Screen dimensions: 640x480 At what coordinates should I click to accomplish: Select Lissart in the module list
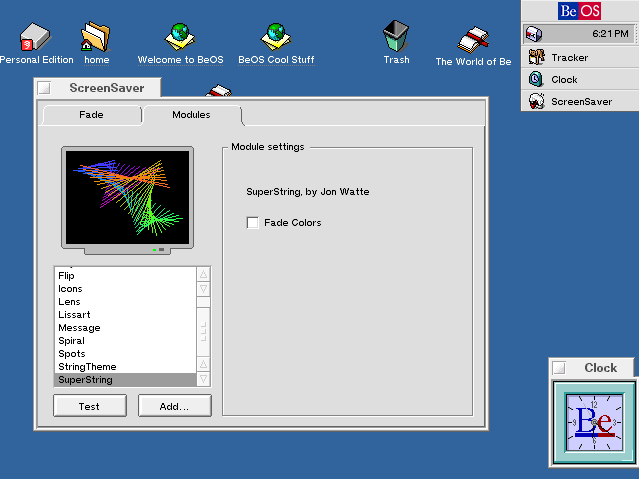[125, 315]
